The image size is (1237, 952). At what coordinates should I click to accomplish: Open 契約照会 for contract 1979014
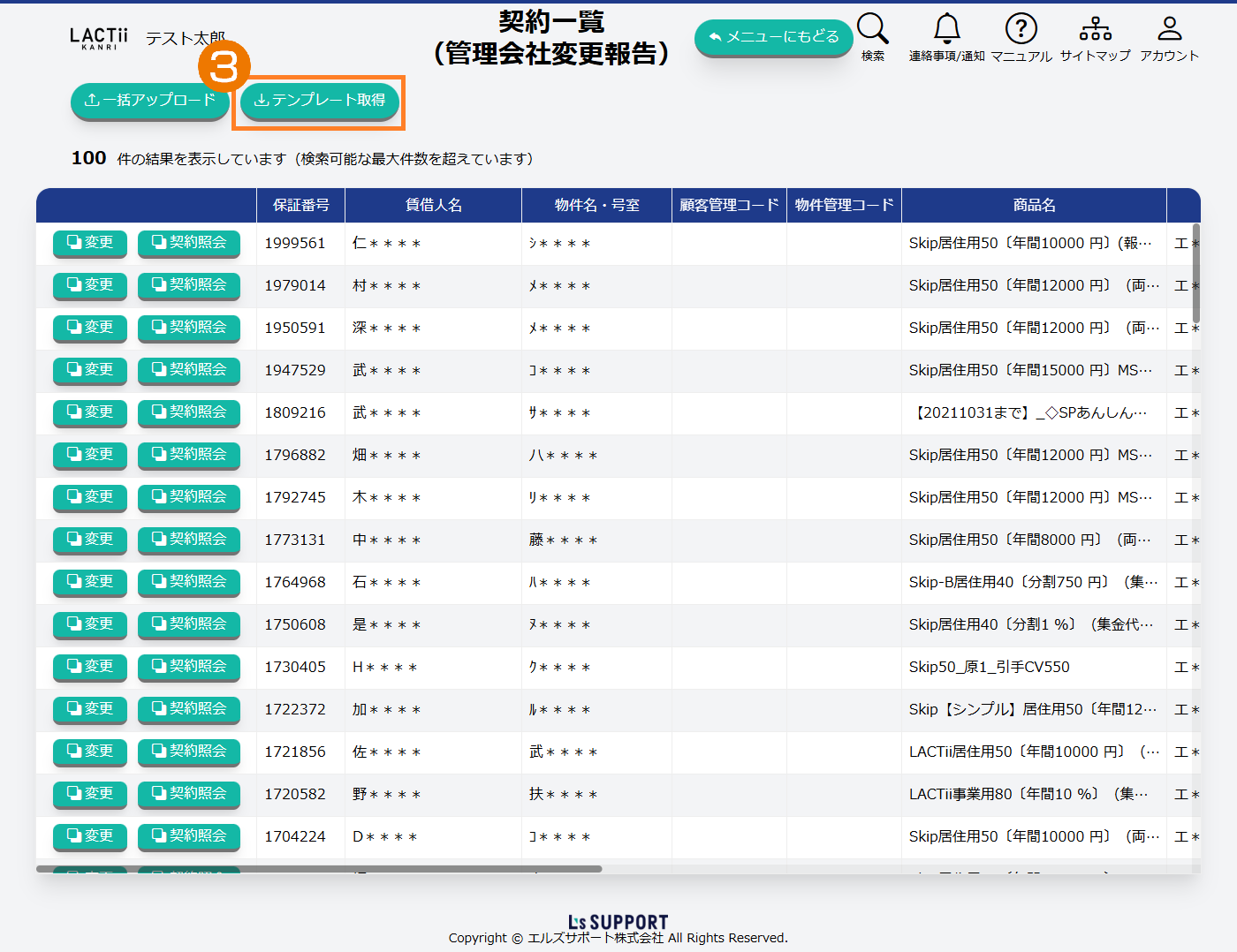tap(189, 285)
